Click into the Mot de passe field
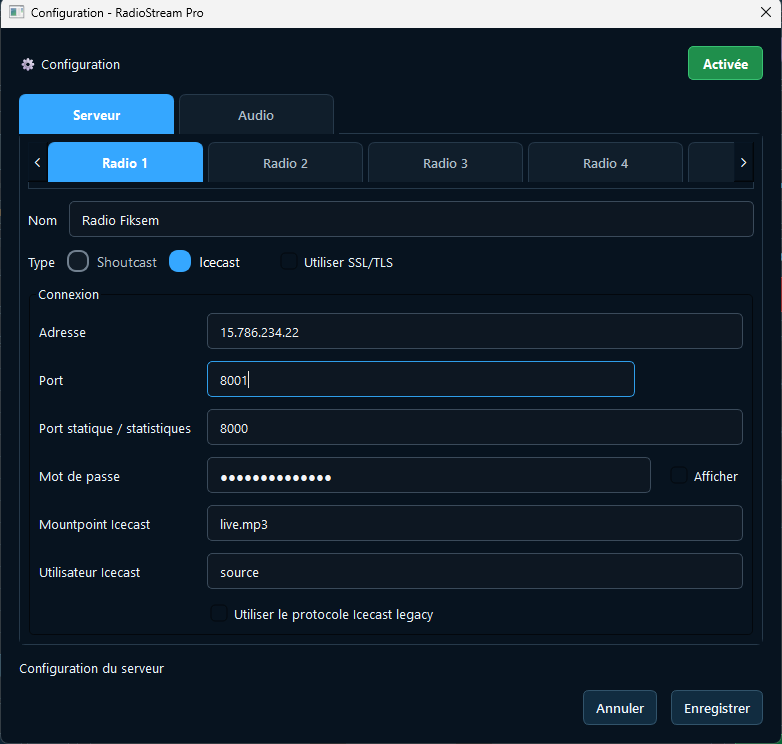This screenshot has width=782, height=744. (429, 475)
